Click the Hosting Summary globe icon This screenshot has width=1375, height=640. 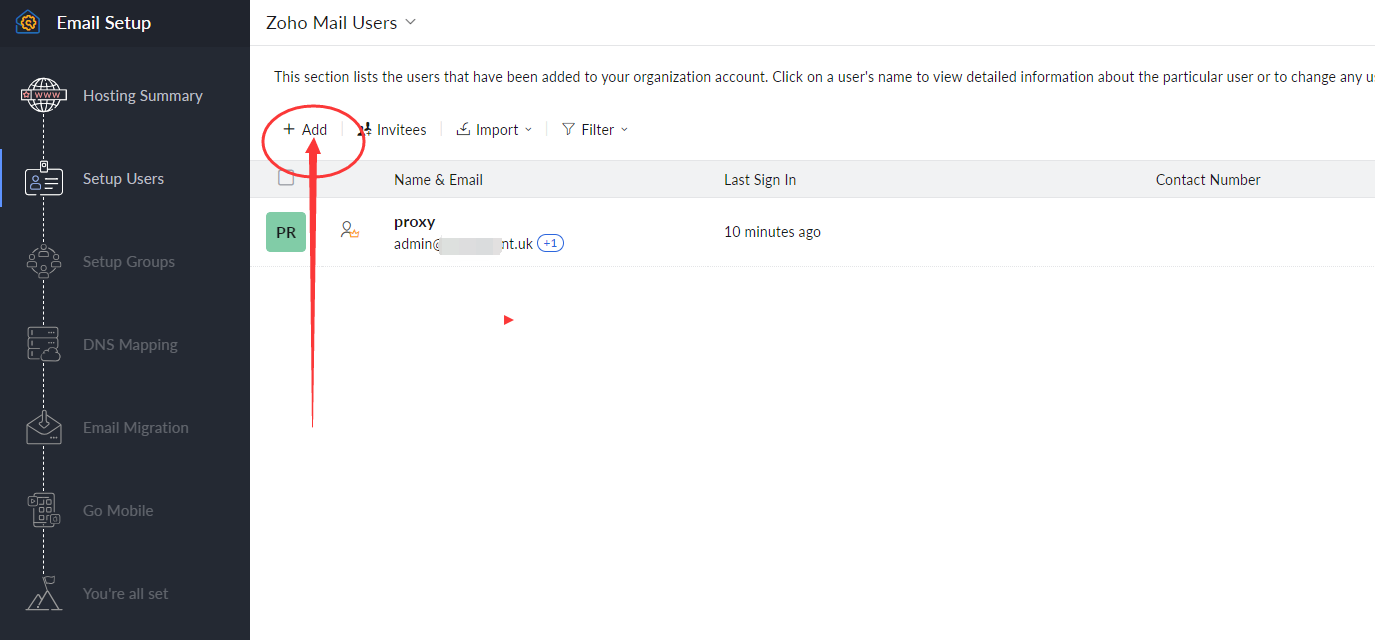[x=44, y=96]
